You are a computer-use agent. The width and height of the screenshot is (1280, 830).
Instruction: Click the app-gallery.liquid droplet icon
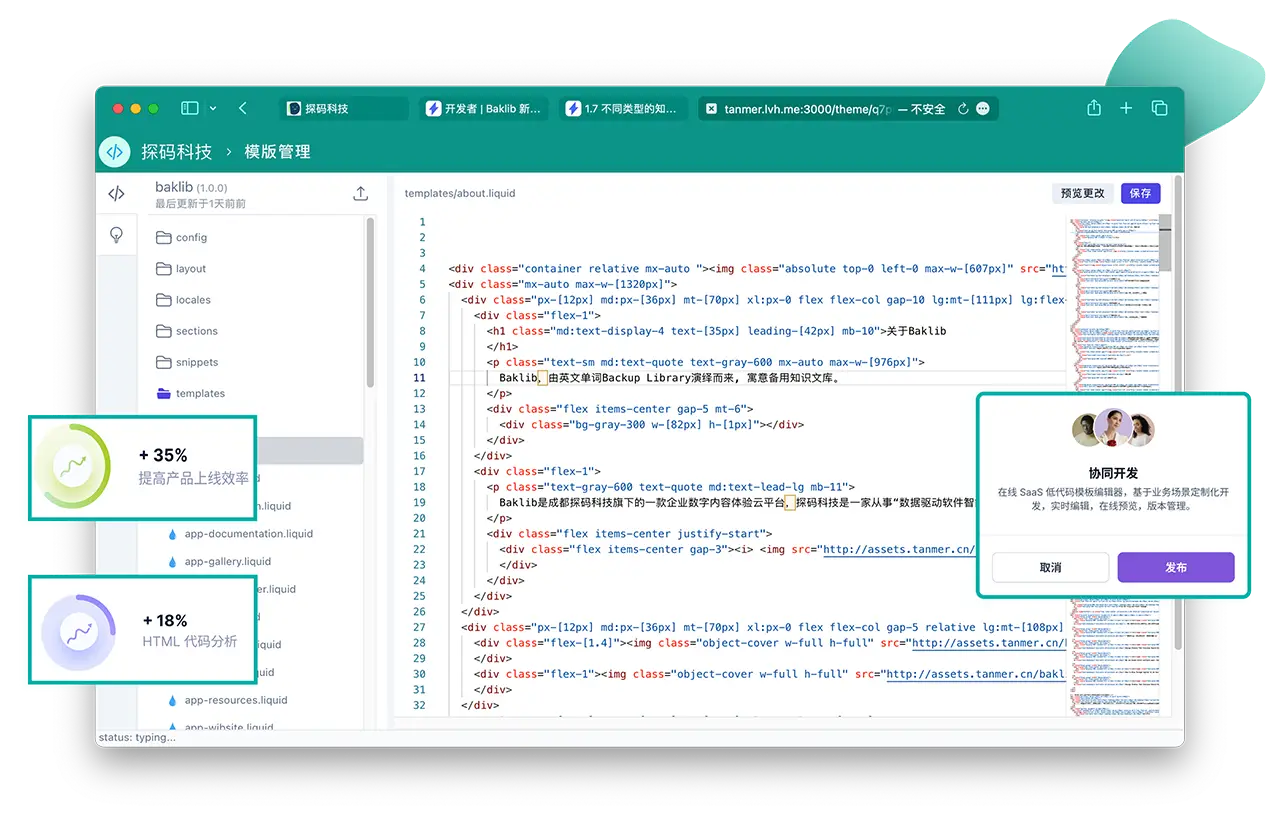pos(172,562)
